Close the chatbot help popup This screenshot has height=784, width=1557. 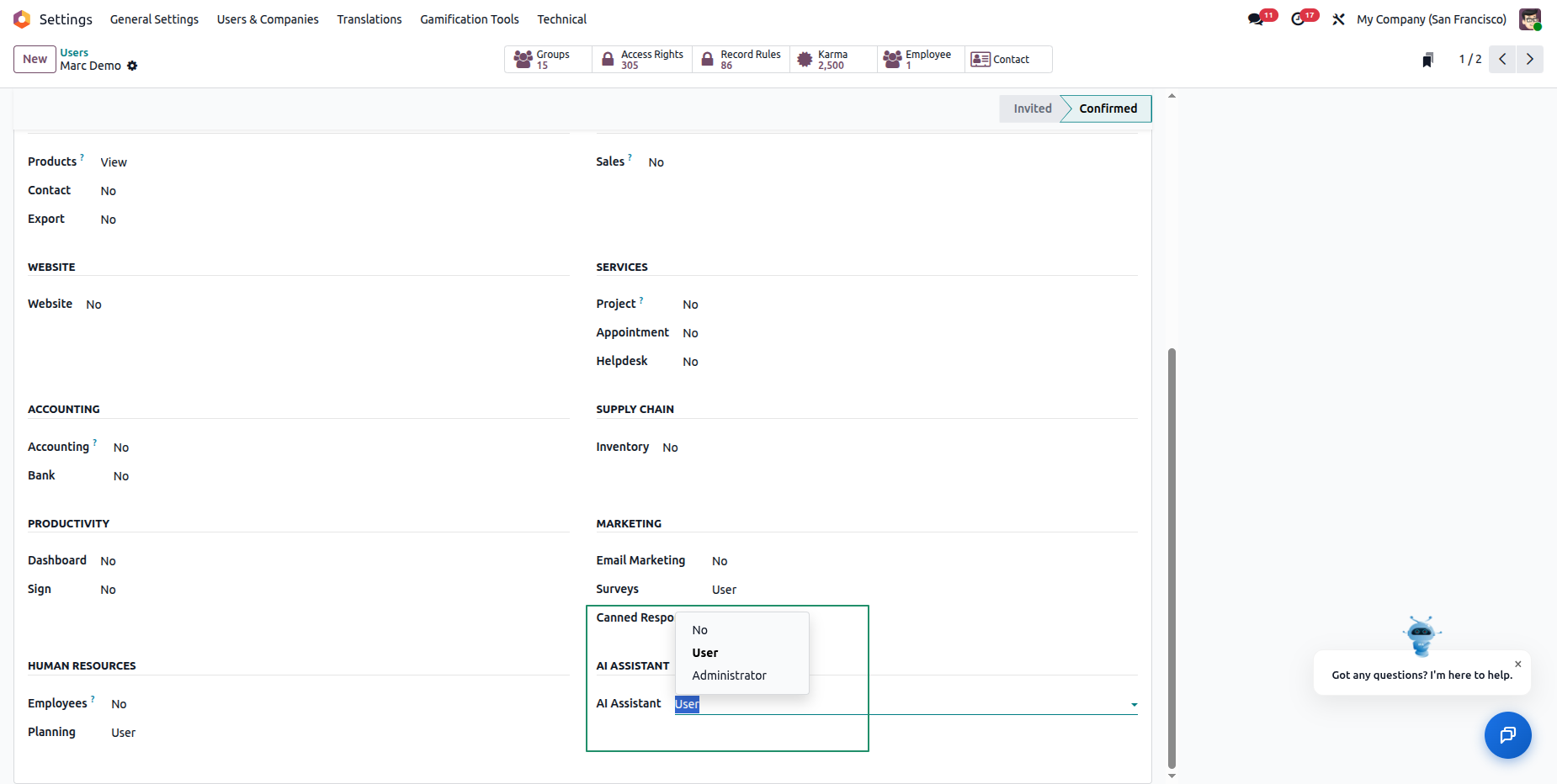(x=1518, y=664)
